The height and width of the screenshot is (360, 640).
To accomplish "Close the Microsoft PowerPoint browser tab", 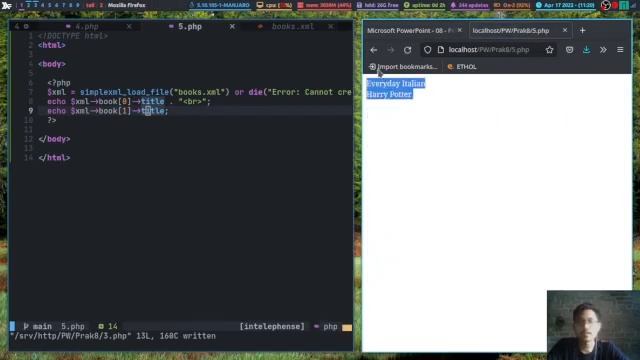I will [460, 30].
